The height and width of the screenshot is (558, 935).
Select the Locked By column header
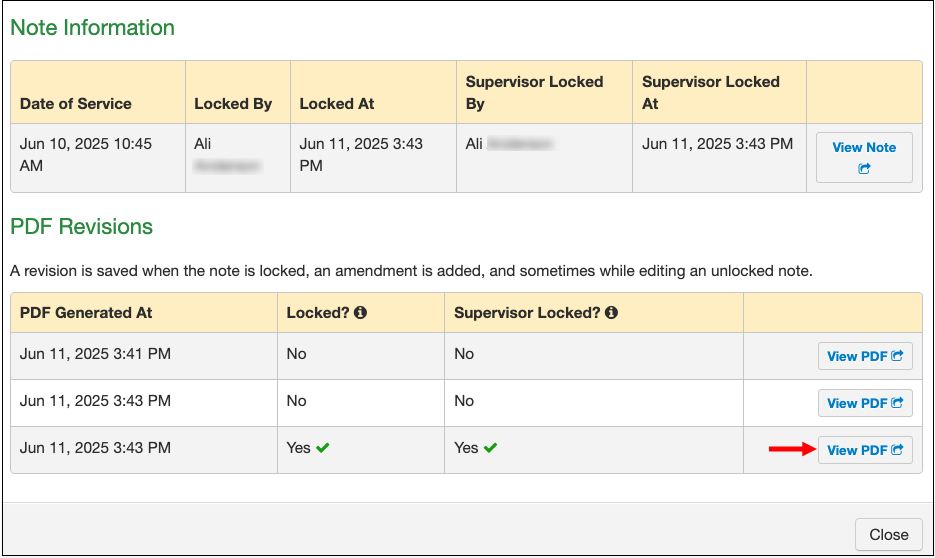233,104
